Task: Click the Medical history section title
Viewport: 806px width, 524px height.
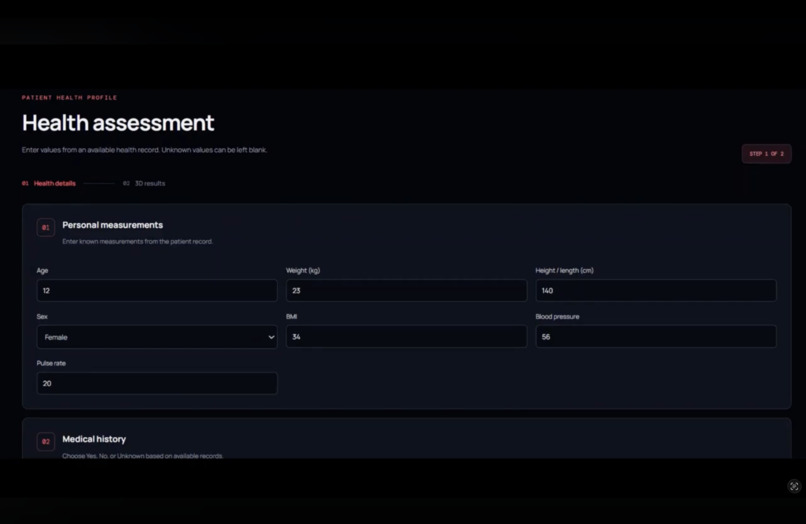Action: coord(94,439)
